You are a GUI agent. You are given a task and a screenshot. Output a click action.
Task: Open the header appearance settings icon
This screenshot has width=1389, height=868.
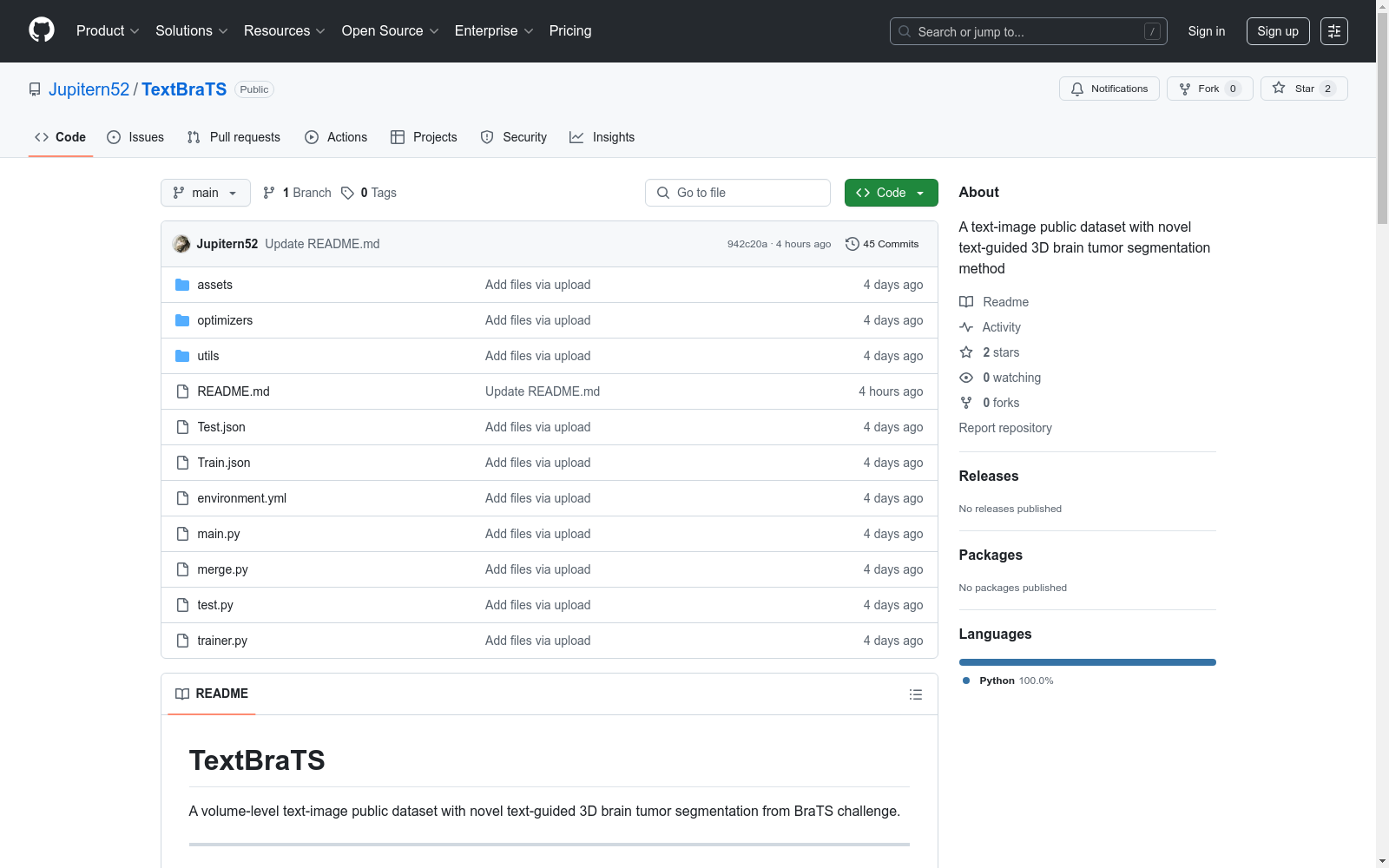[1333, 31]
